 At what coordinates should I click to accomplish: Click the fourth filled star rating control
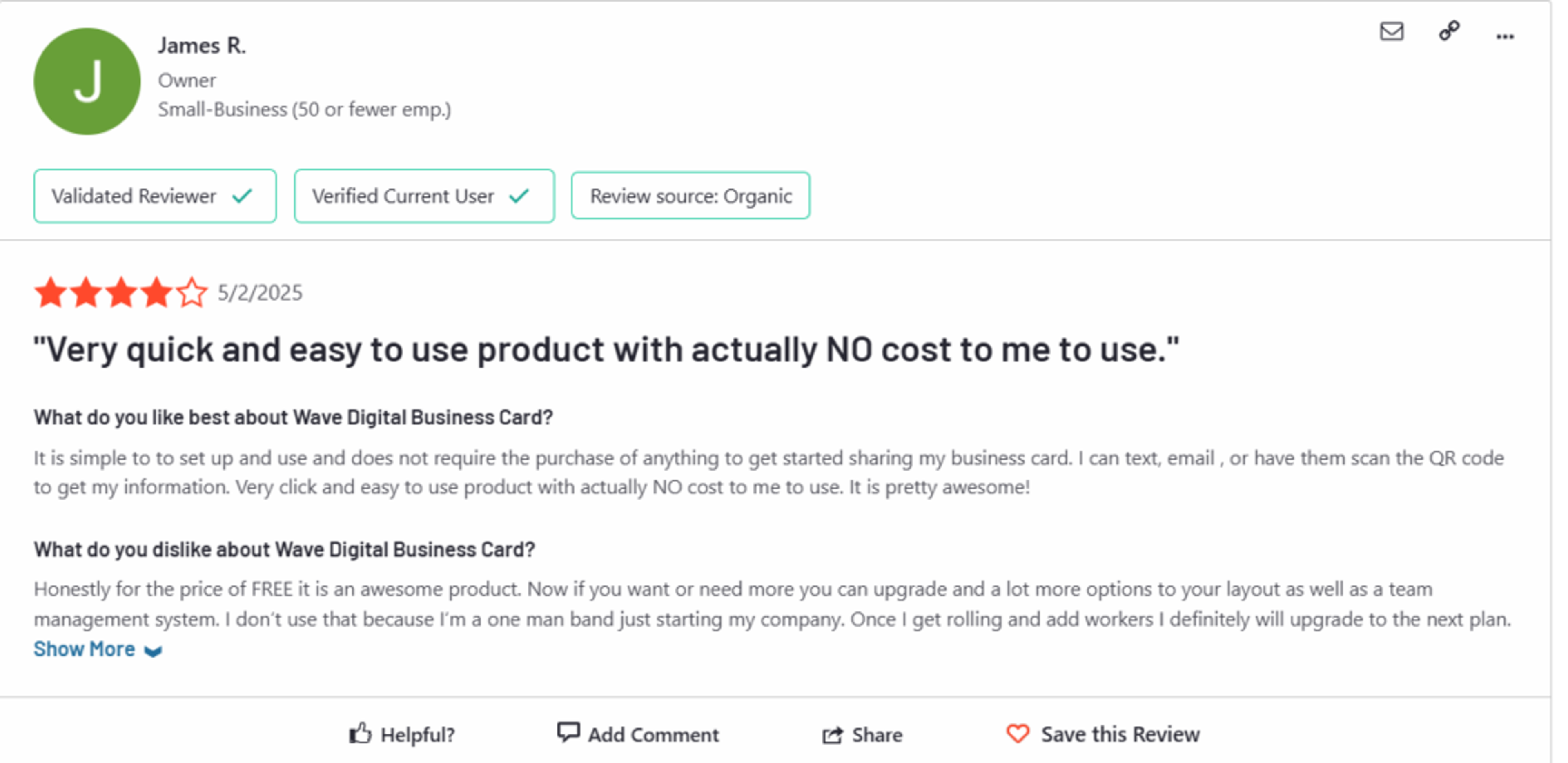point(156,293)
